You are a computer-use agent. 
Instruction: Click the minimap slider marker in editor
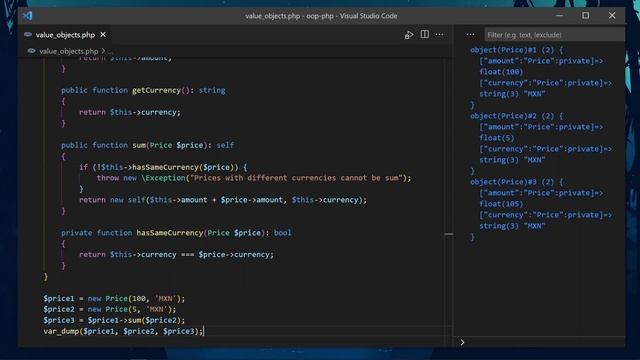448,234
